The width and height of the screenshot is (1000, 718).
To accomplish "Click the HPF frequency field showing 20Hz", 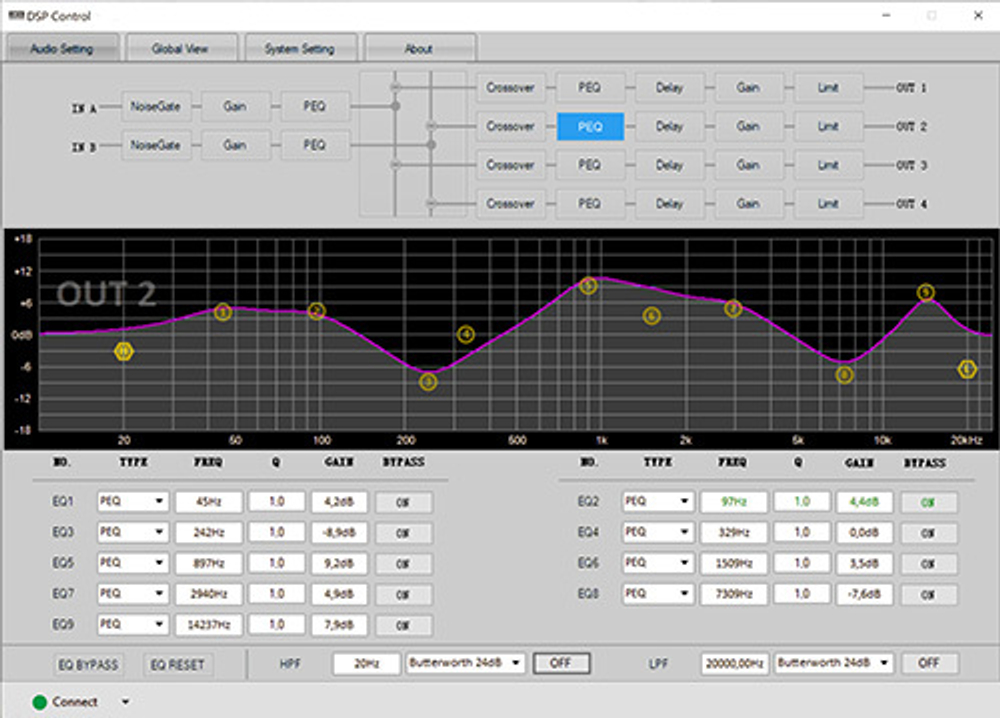I will click(x=367, y=664).
